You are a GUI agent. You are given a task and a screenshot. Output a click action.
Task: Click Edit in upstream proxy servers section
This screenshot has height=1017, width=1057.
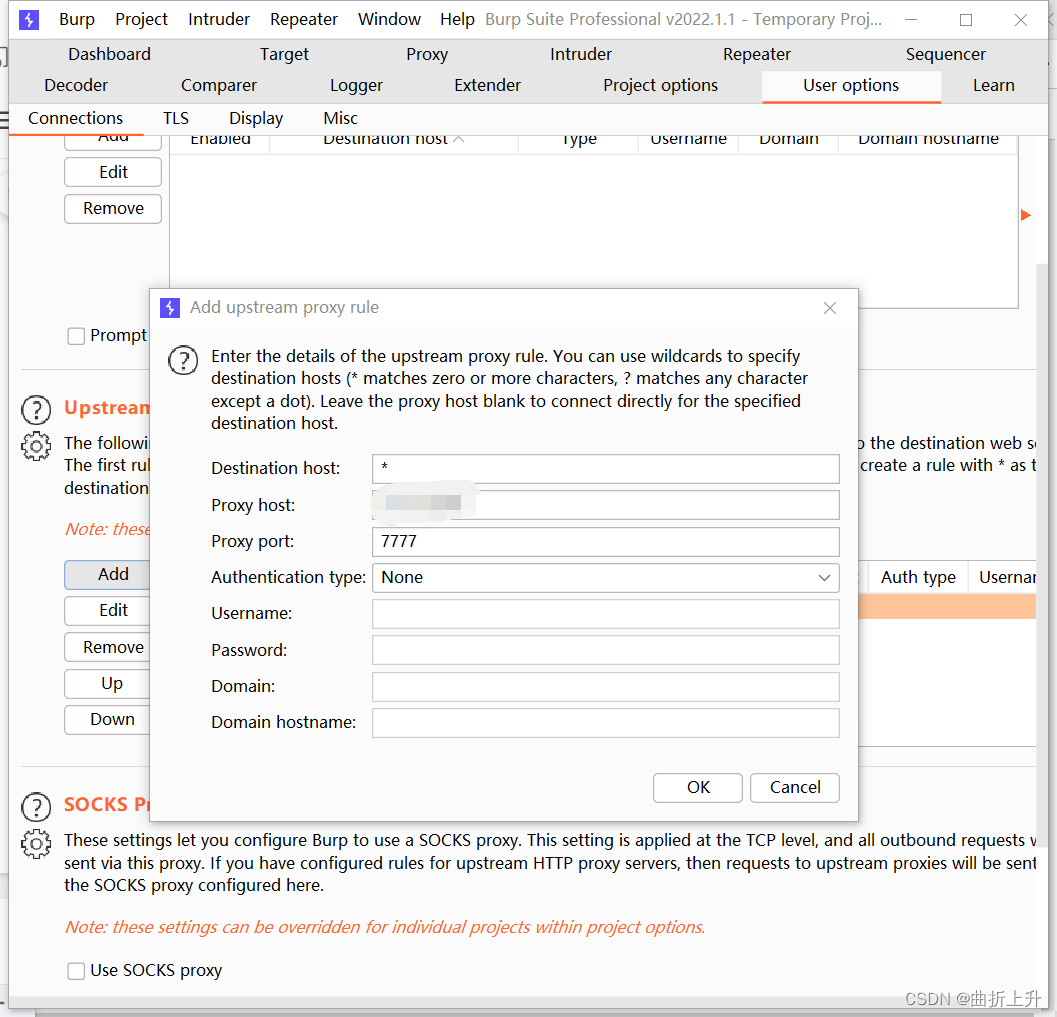click(x=107, y=611)
